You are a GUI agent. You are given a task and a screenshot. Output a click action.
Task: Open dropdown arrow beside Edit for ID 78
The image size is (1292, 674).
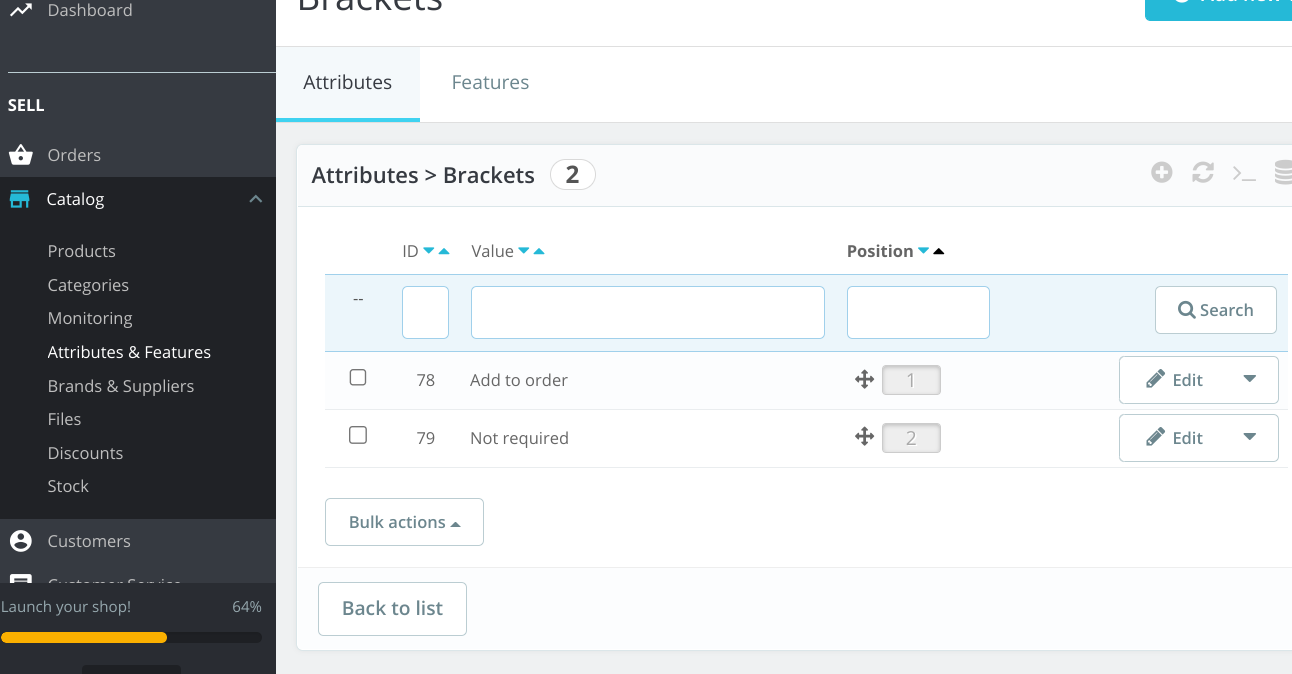point(1249,380)
